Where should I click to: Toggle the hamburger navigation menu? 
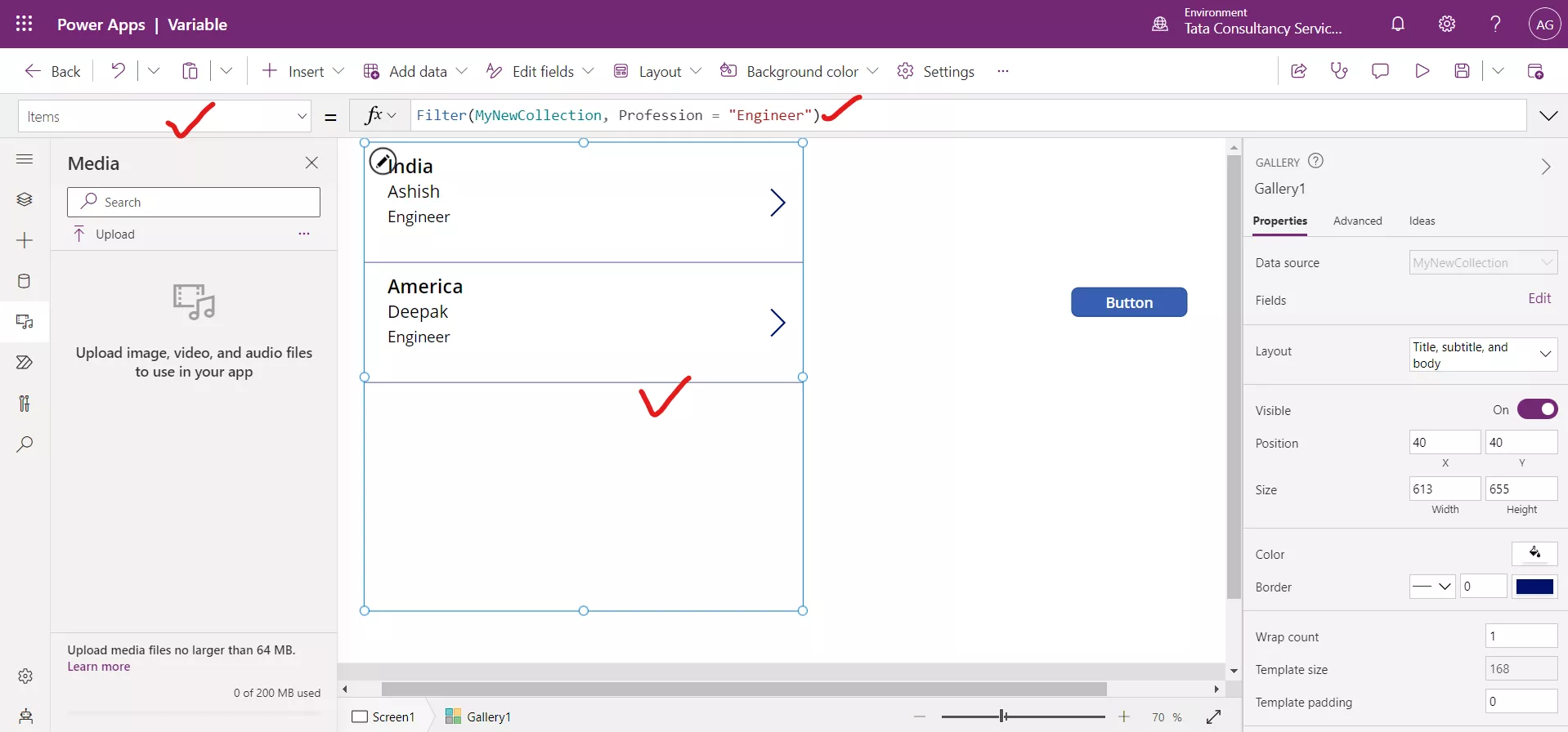25,158
